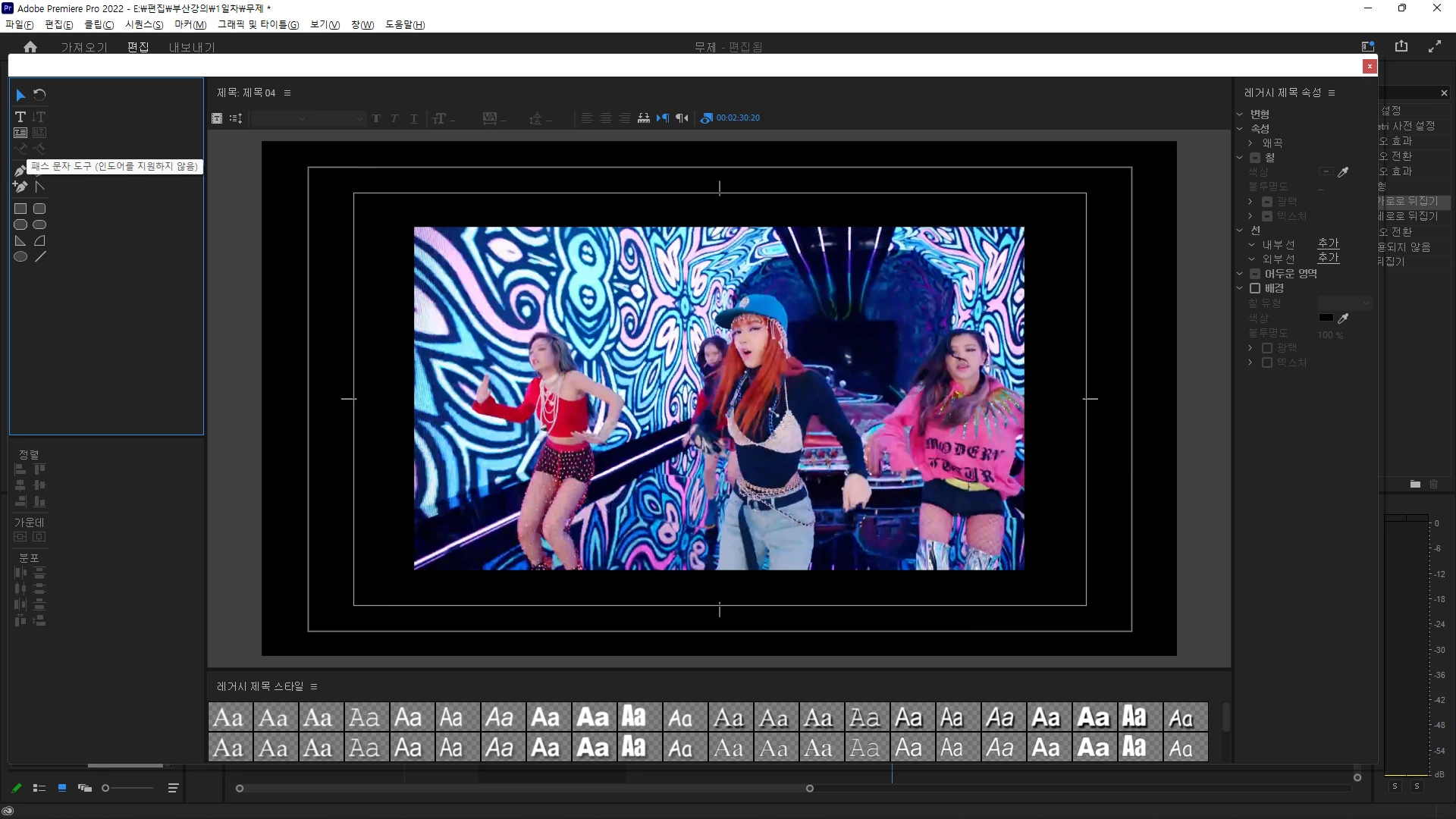This screenshot has height=819, width=1456.
Task: Select the Selection arrow tool
Action: coord(20,95)
